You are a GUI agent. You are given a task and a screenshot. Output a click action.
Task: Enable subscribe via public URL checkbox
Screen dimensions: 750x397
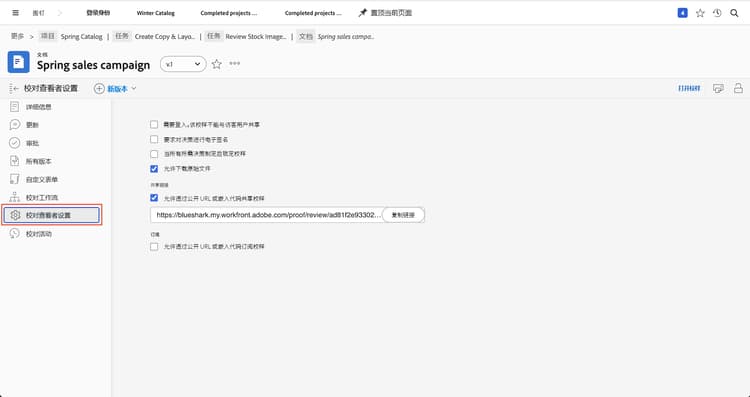(154, 247)
